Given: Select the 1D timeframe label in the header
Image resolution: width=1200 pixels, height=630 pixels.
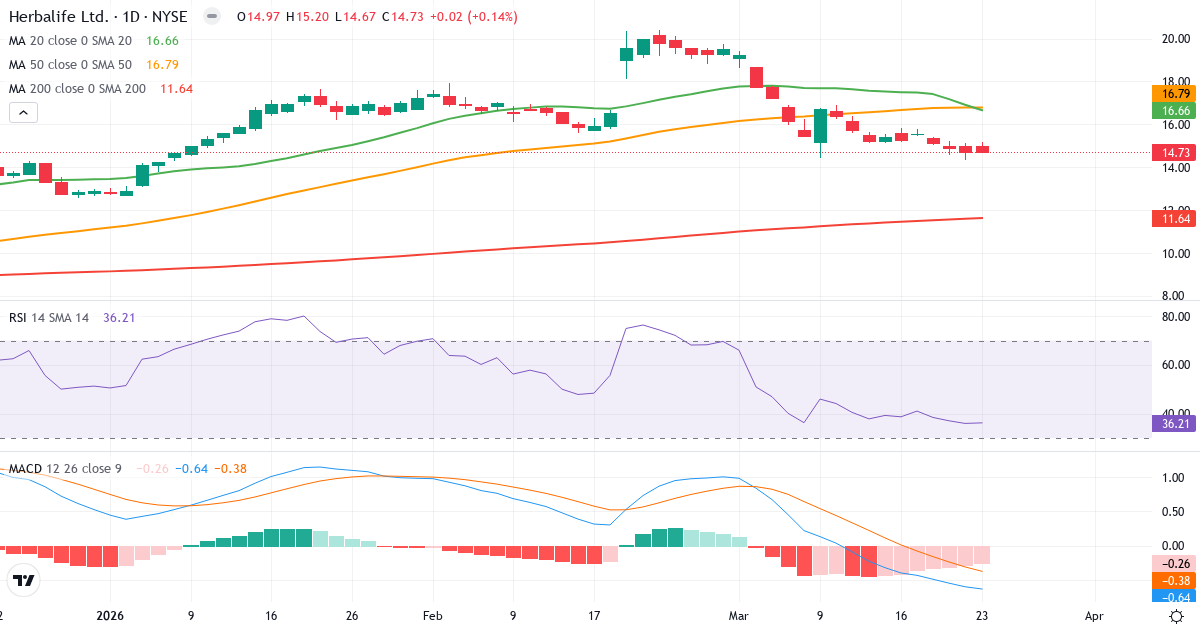Looking at the screenshot, I should pos(128,16).
